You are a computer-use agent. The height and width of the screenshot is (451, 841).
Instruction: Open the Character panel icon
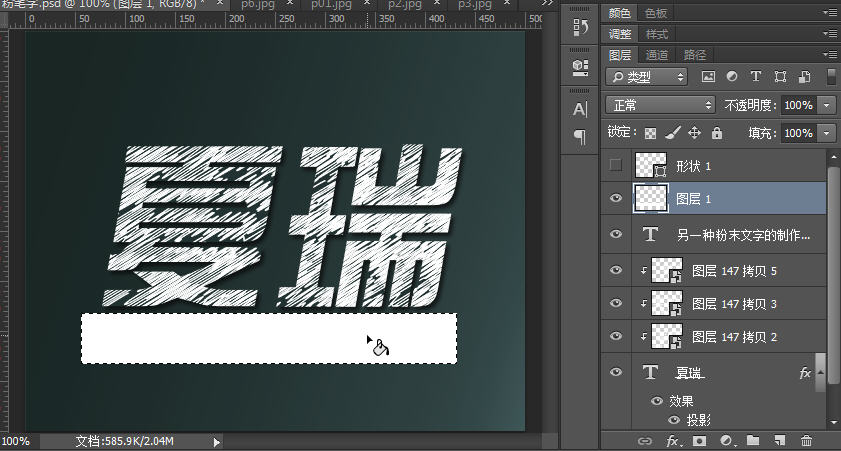point(580,109)
